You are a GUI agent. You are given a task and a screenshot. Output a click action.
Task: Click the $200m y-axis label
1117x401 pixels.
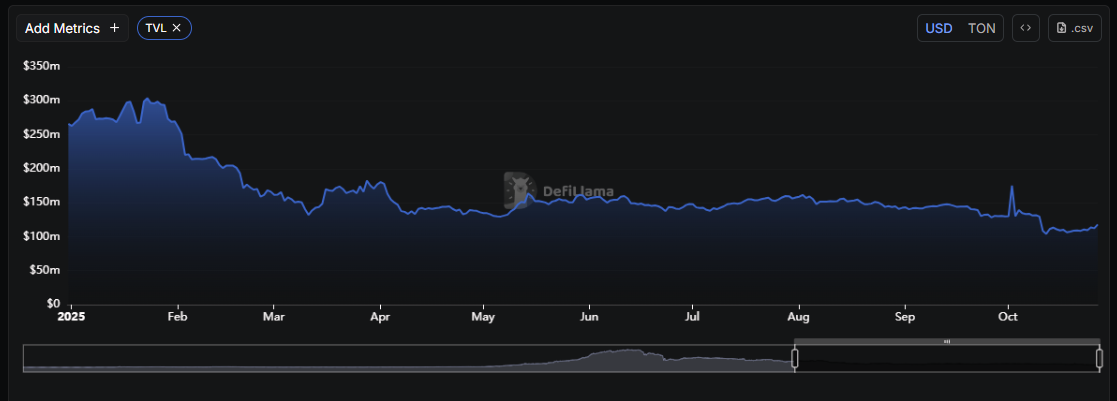point(41,167)
